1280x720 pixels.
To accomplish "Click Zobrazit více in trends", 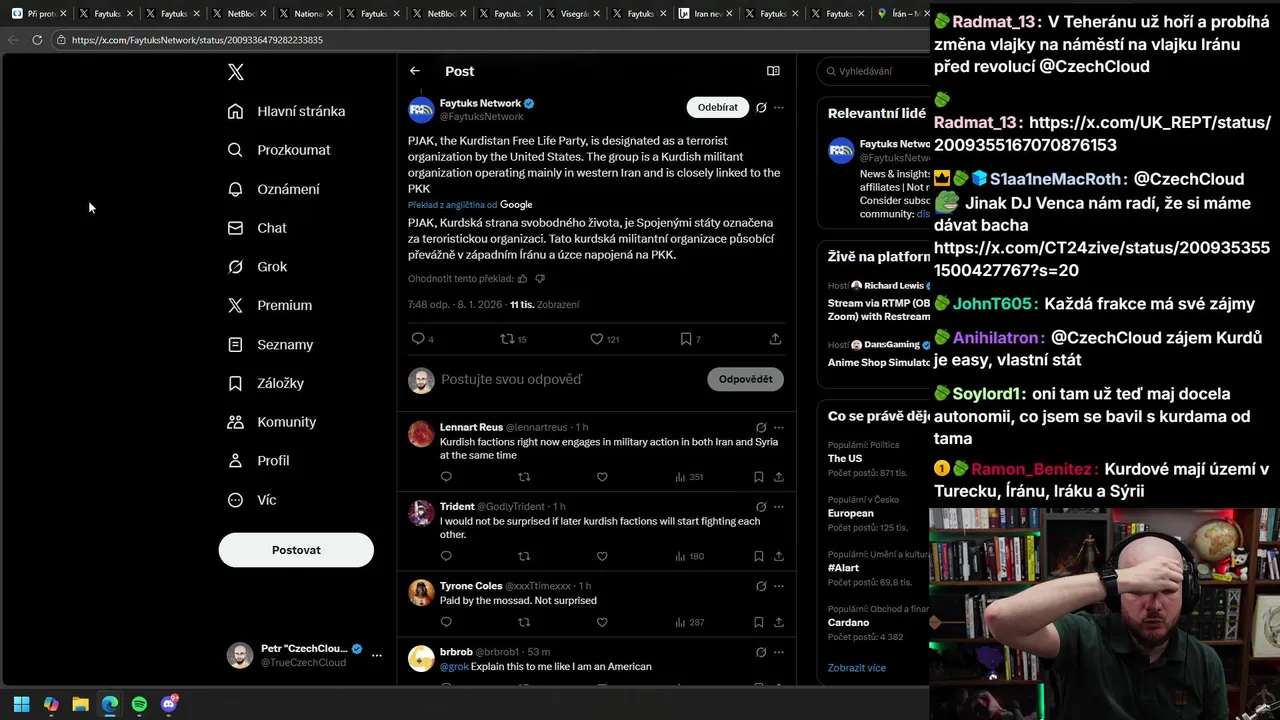I will (857, 668).
